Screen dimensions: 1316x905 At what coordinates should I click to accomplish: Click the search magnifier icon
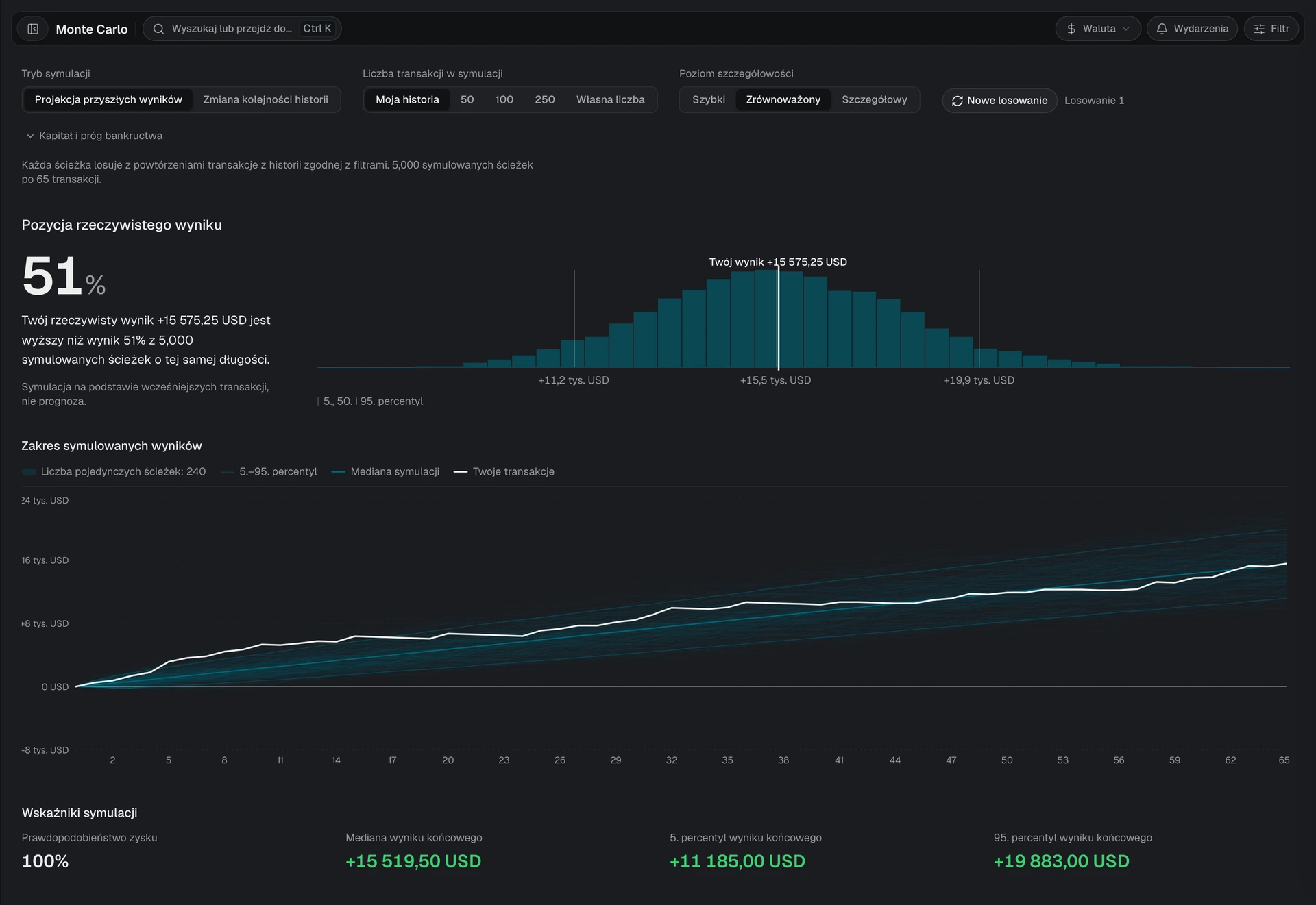point(158,29)
